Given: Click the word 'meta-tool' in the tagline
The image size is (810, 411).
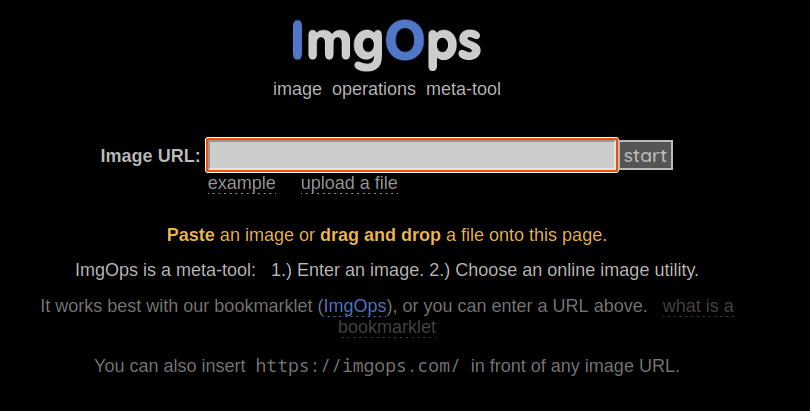Looking at the screenshot, I should (463, 89).
